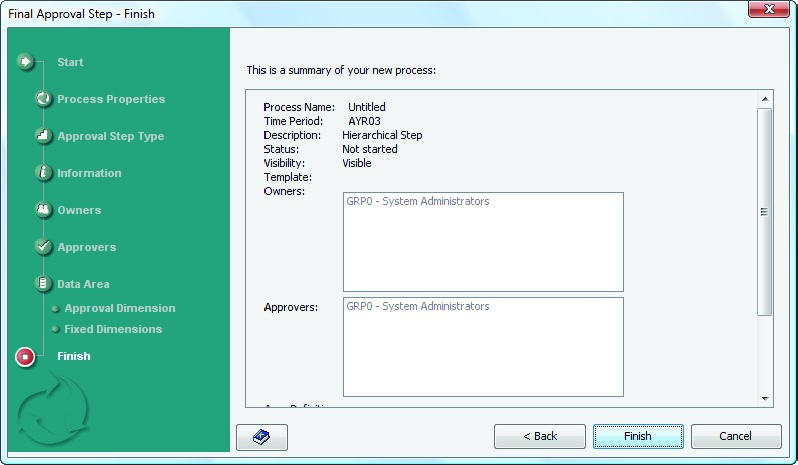Click the red Finish step icon
798x465 pixels.
click(26, 356)
